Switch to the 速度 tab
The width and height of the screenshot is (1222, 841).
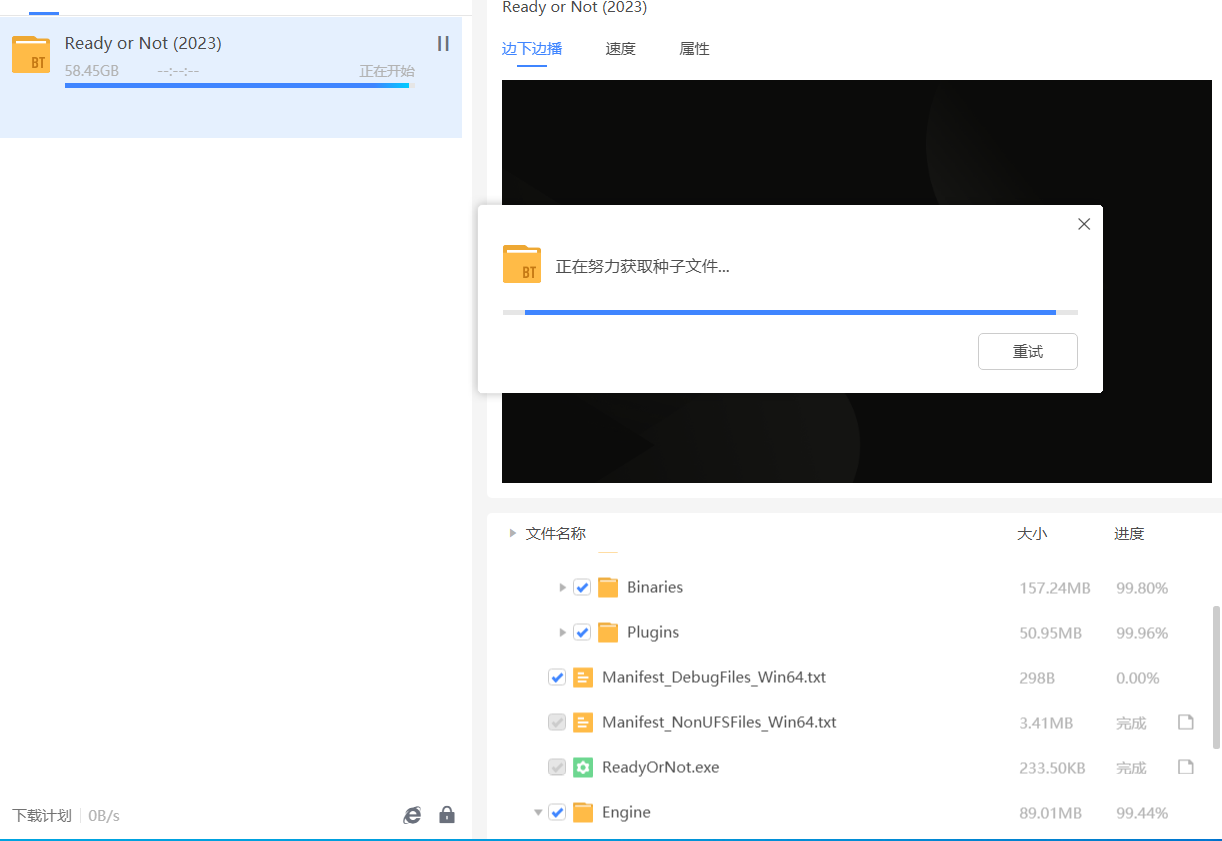coord(620,49)
